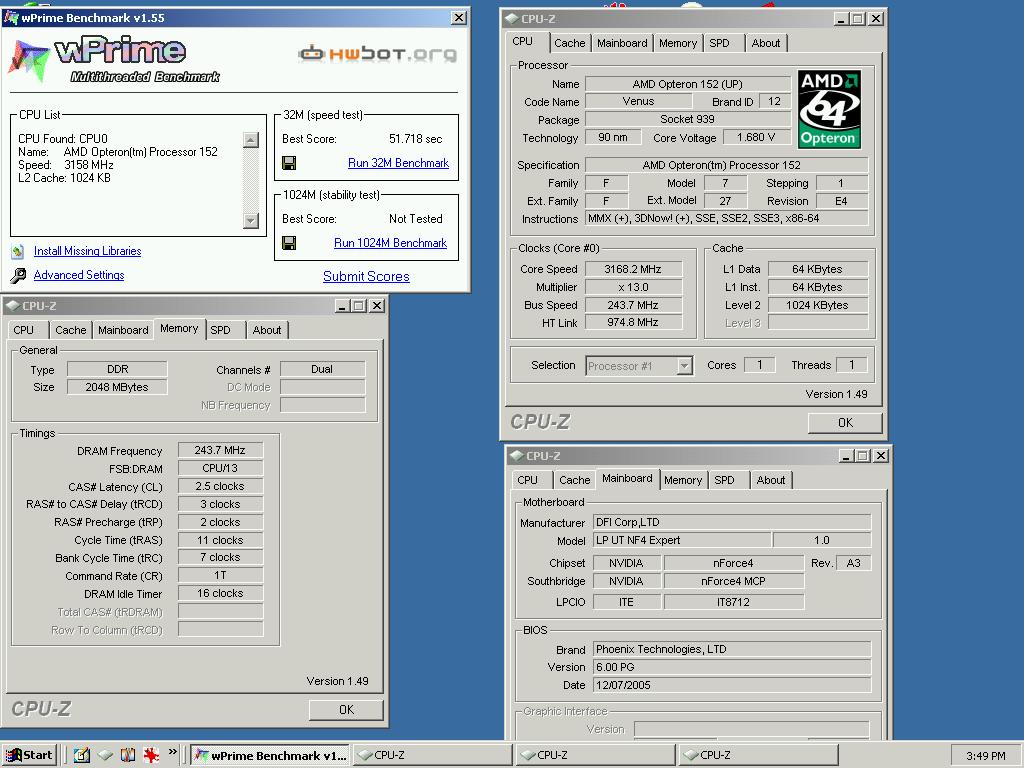
Task: Switch to Memory tab in Mainboard CPU-Z window
Action: (x=683, y=480)
